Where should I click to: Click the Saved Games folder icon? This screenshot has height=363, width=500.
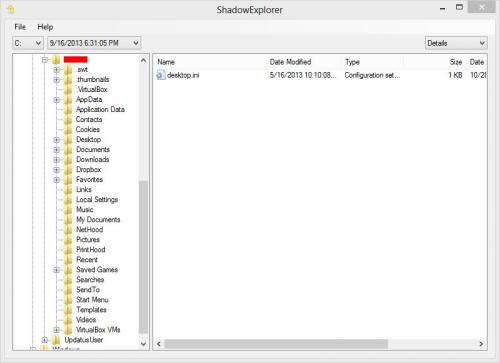[x=68, y=270]
